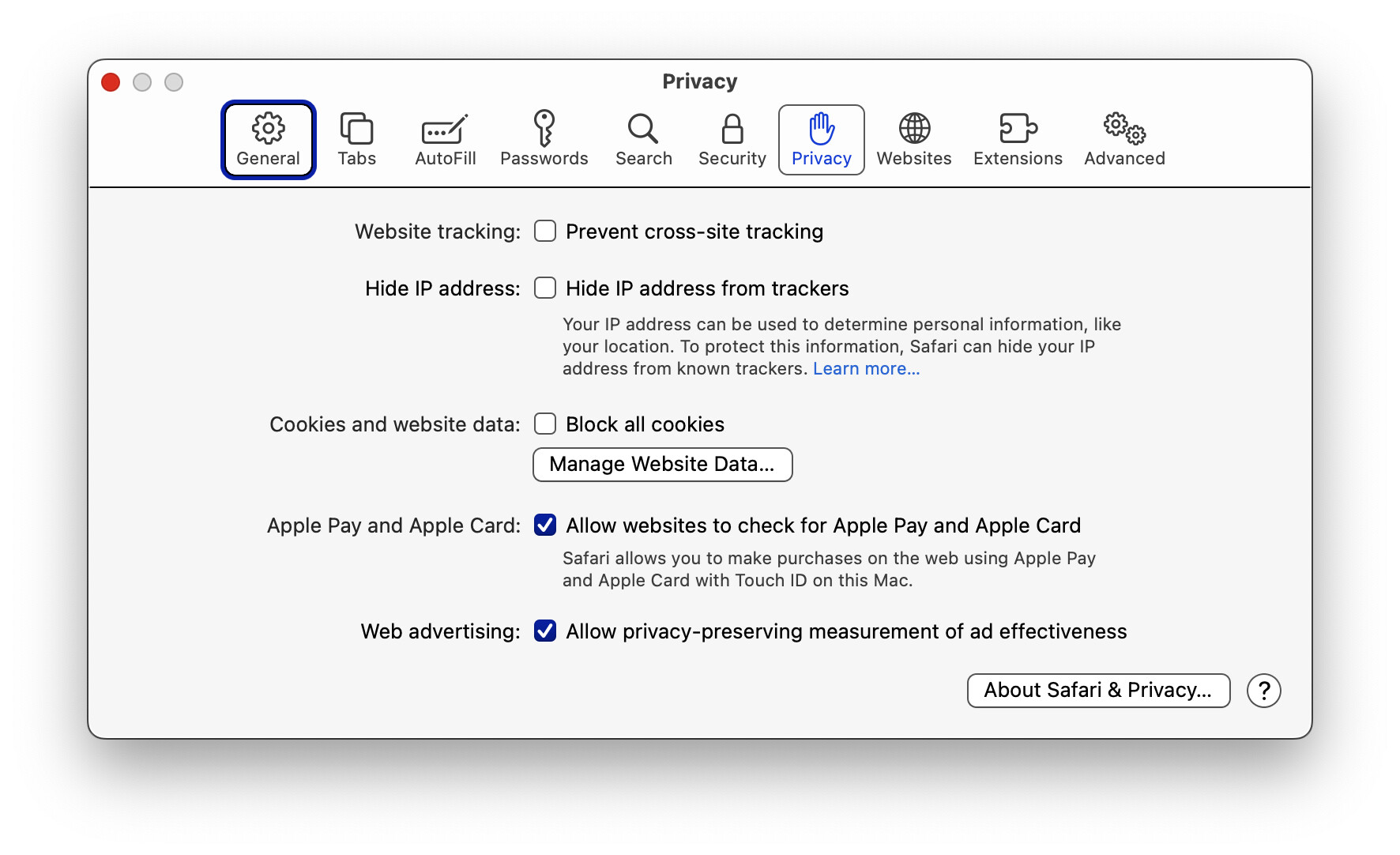Click the Apple Pay and Apple Card label
This screenshot has height=855, width=1400.
point(394,525)
